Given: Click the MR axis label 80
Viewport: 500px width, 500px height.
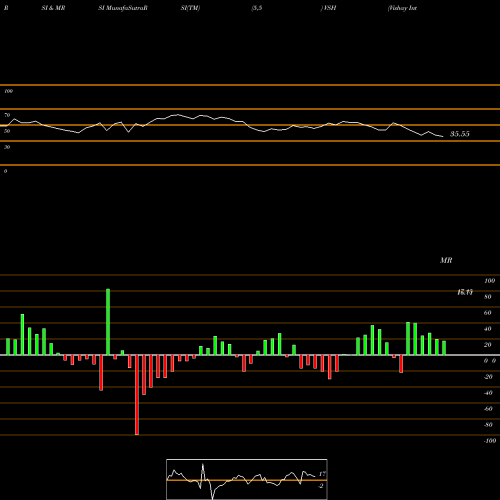Looking at the screenshot, I should click(488, 297).
